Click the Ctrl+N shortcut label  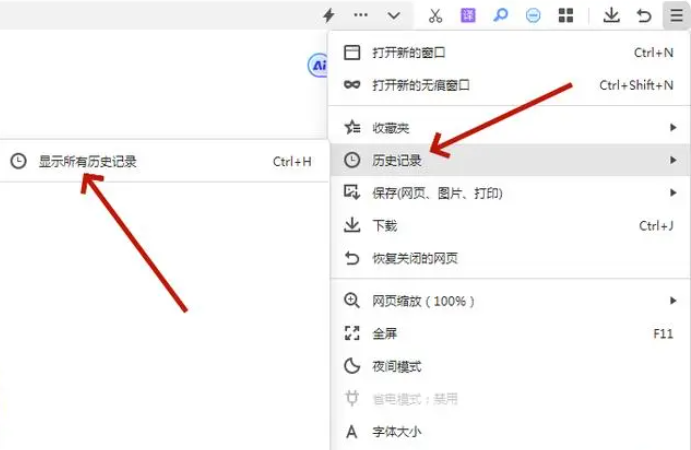tap(654, 52)
